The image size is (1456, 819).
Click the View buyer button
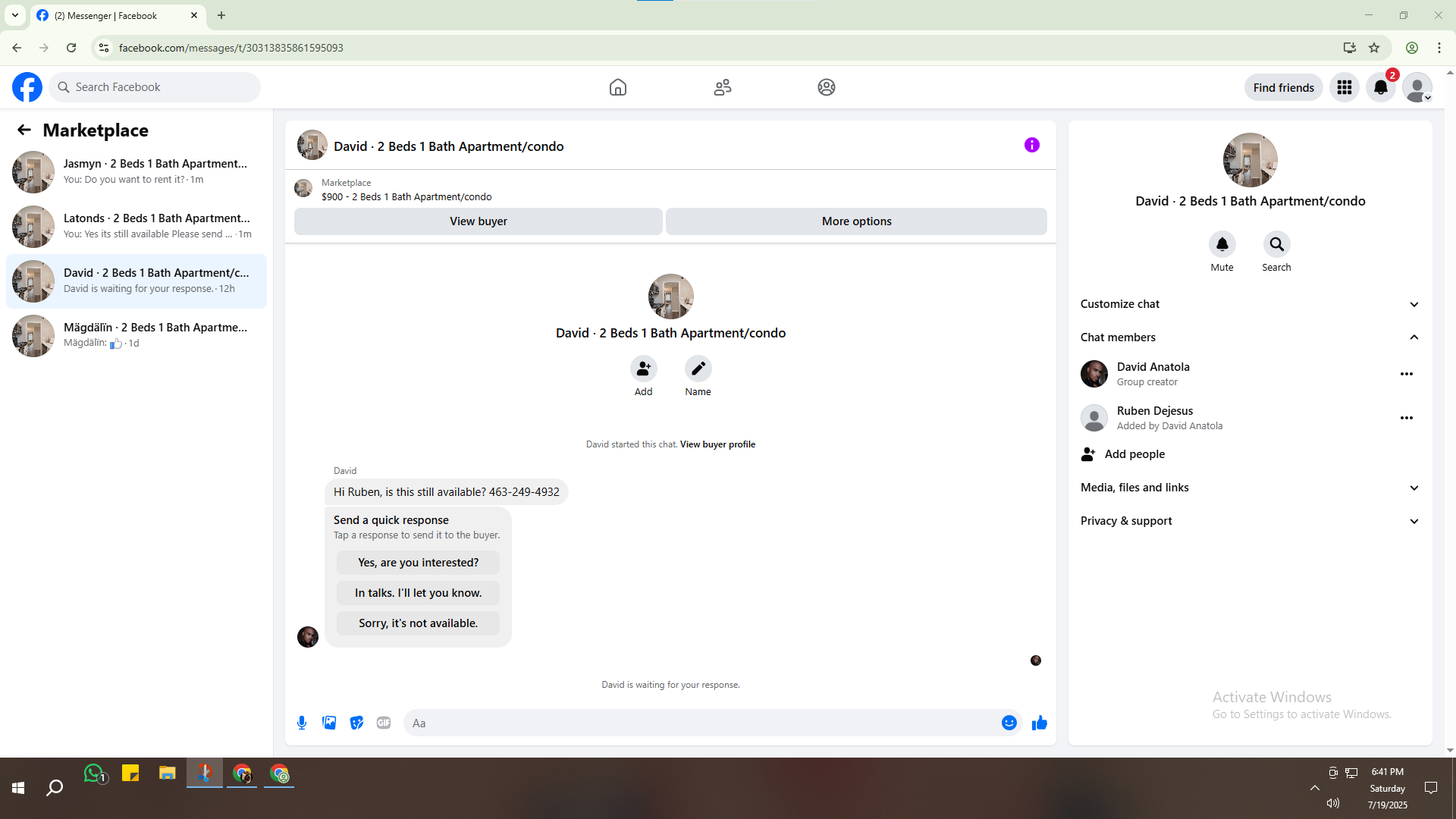478,221
